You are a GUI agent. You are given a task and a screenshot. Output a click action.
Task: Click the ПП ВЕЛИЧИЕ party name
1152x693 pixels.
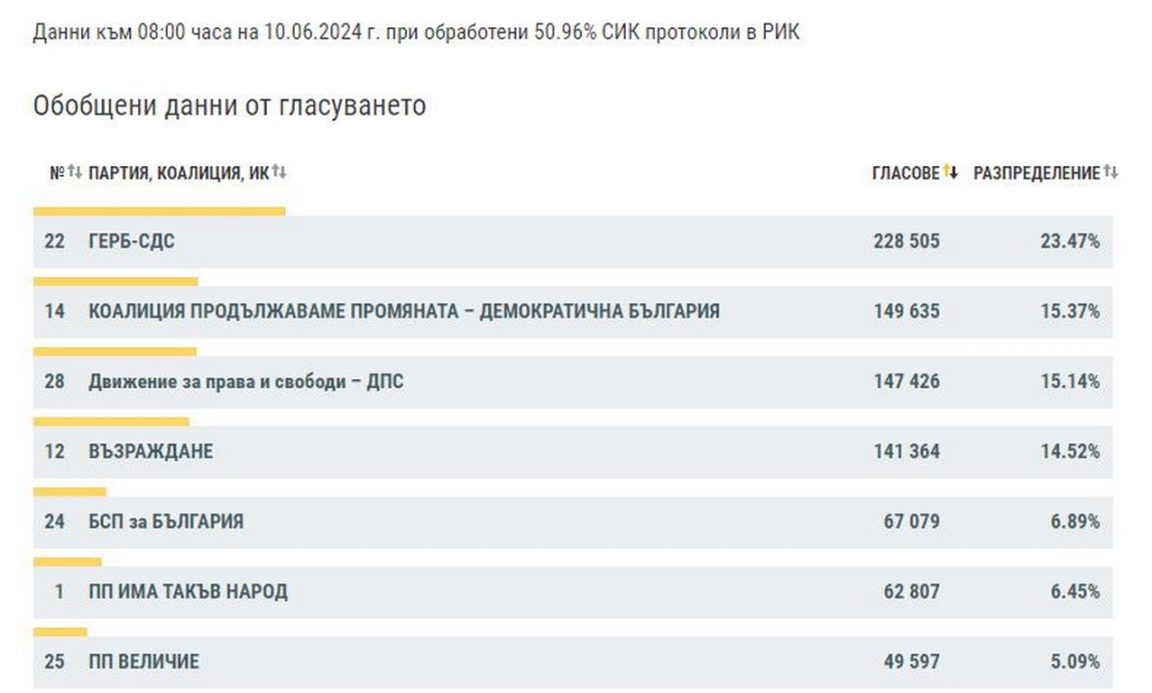144,661
